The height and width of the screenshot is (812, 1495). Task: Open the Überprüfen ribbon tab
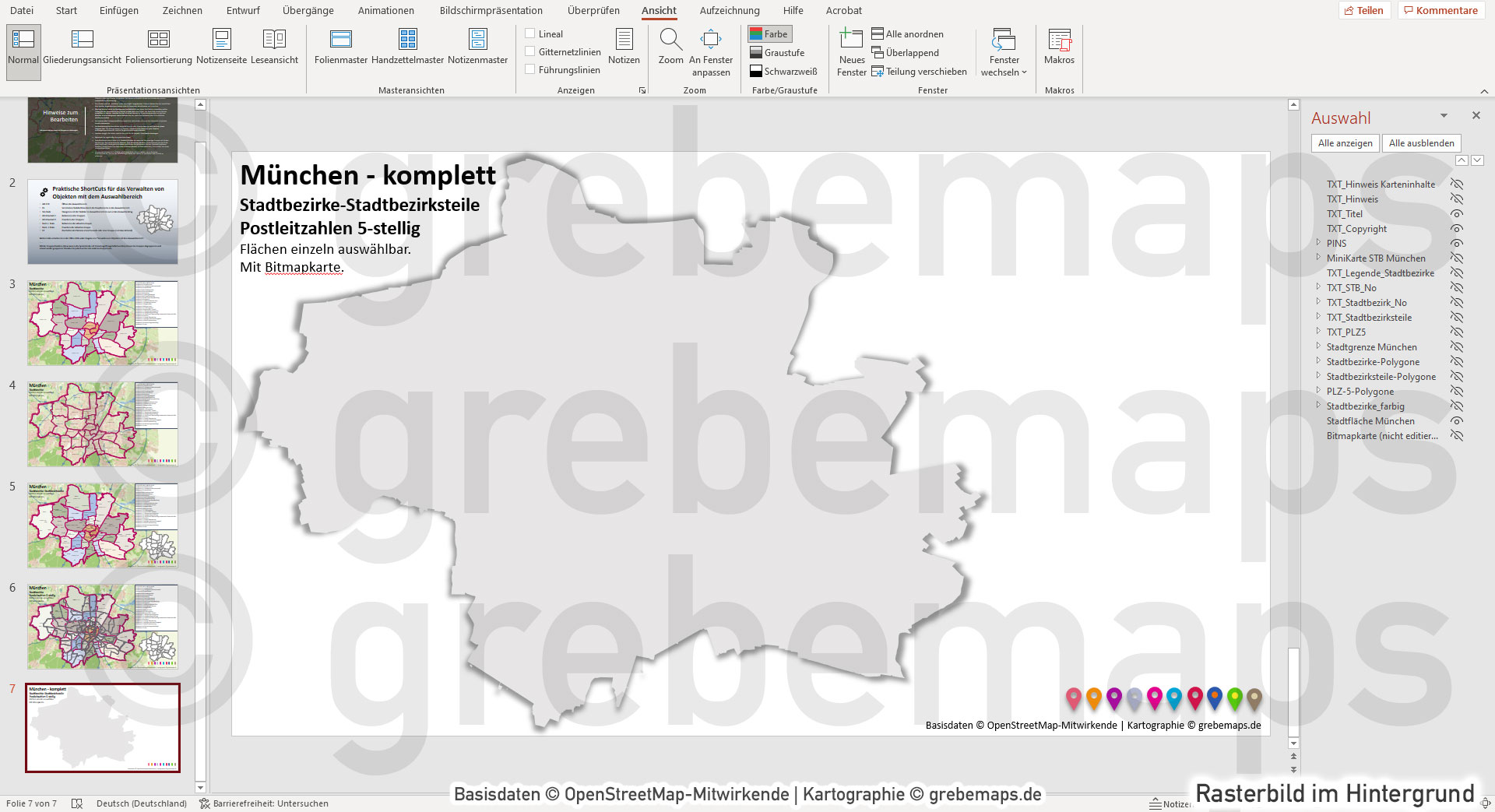[x=593, y=10]
